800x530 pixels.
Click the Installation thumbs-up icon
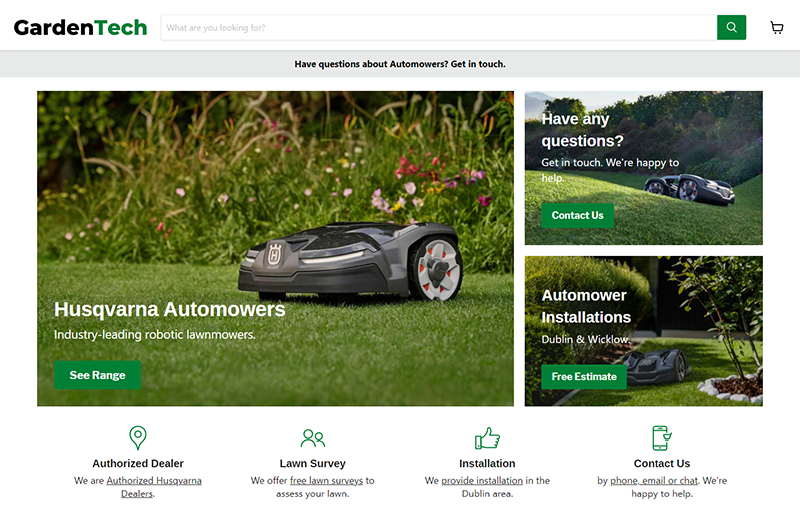tap(487, 438)
